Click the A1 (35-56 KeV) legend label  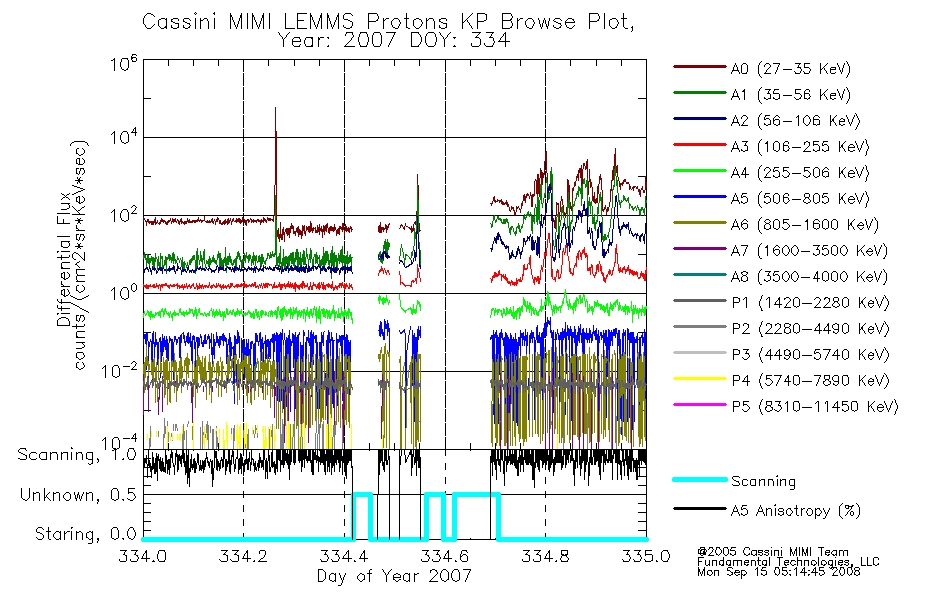[790, 95]
